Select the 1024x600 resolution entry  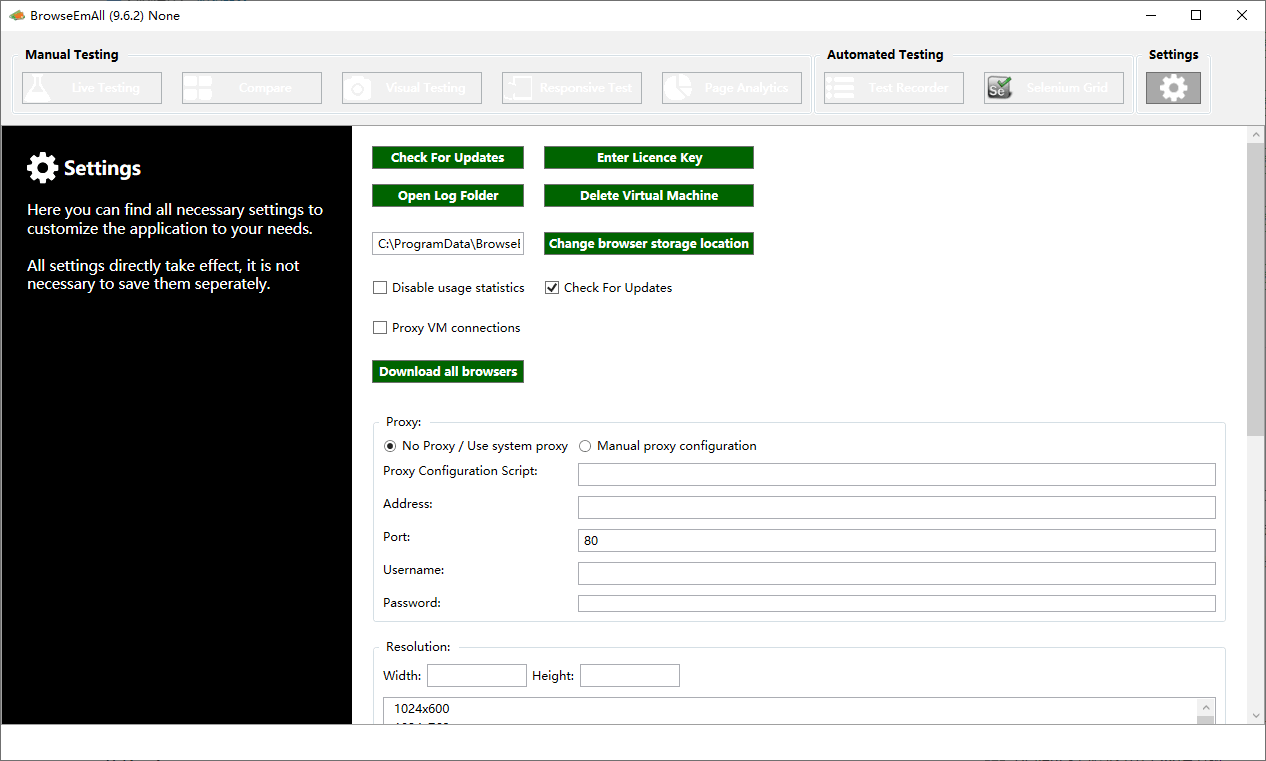coord(422,709)
